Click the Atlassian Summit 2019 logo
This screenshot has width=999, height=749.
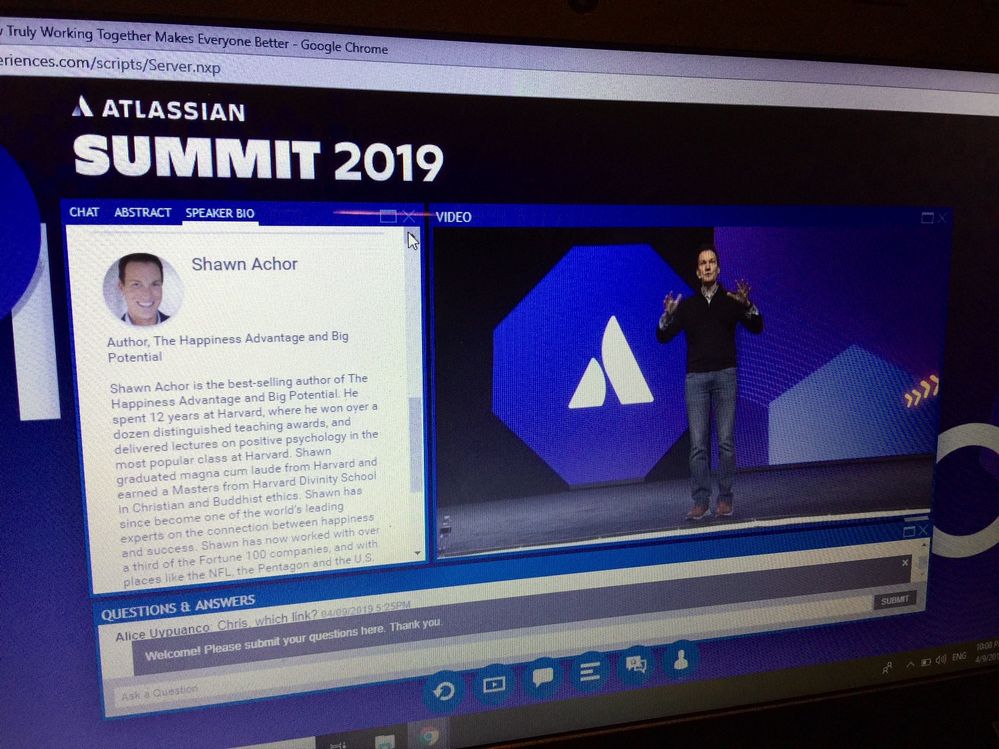coord(257,138)
